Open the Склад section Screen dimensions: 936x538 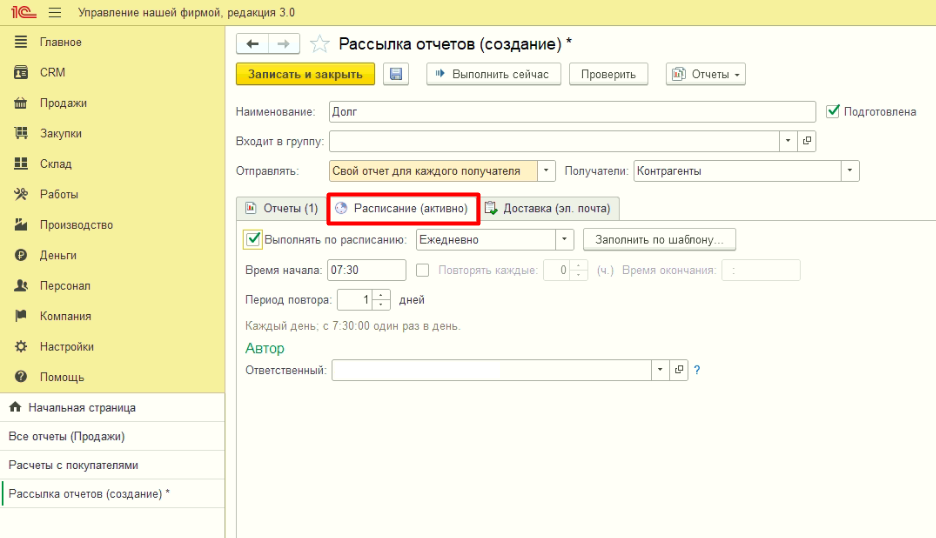[x=56, y=164]
